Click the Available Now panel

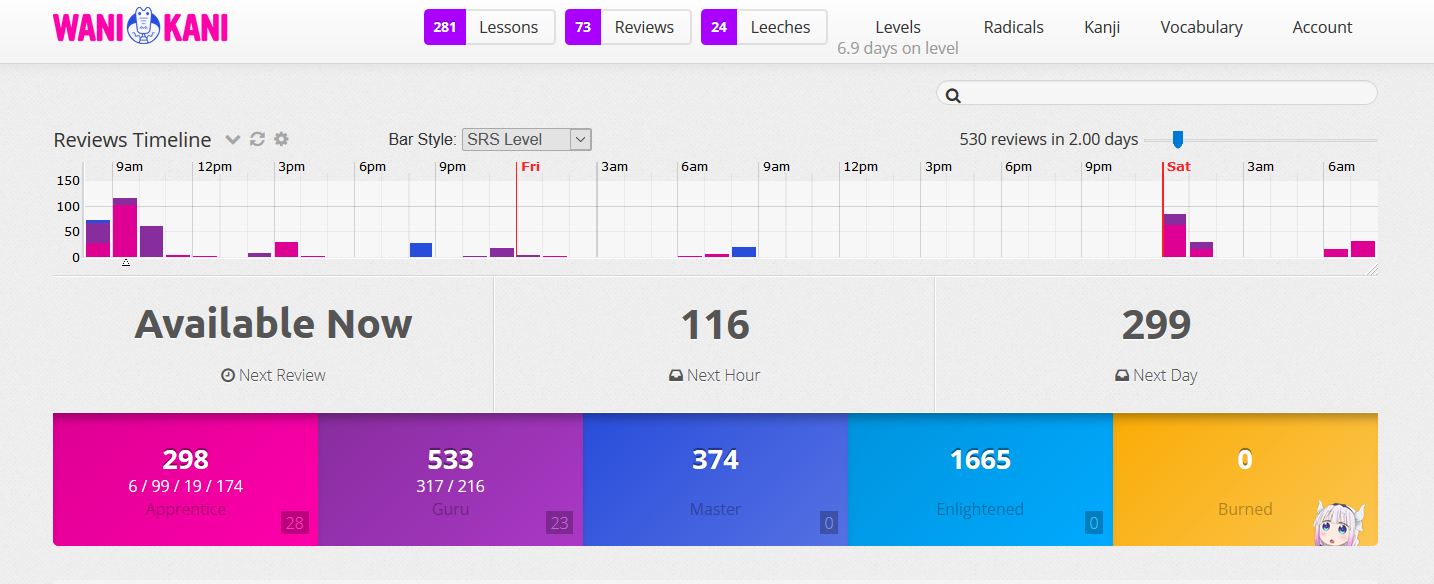pyautogui.click(x=273, y=345)
